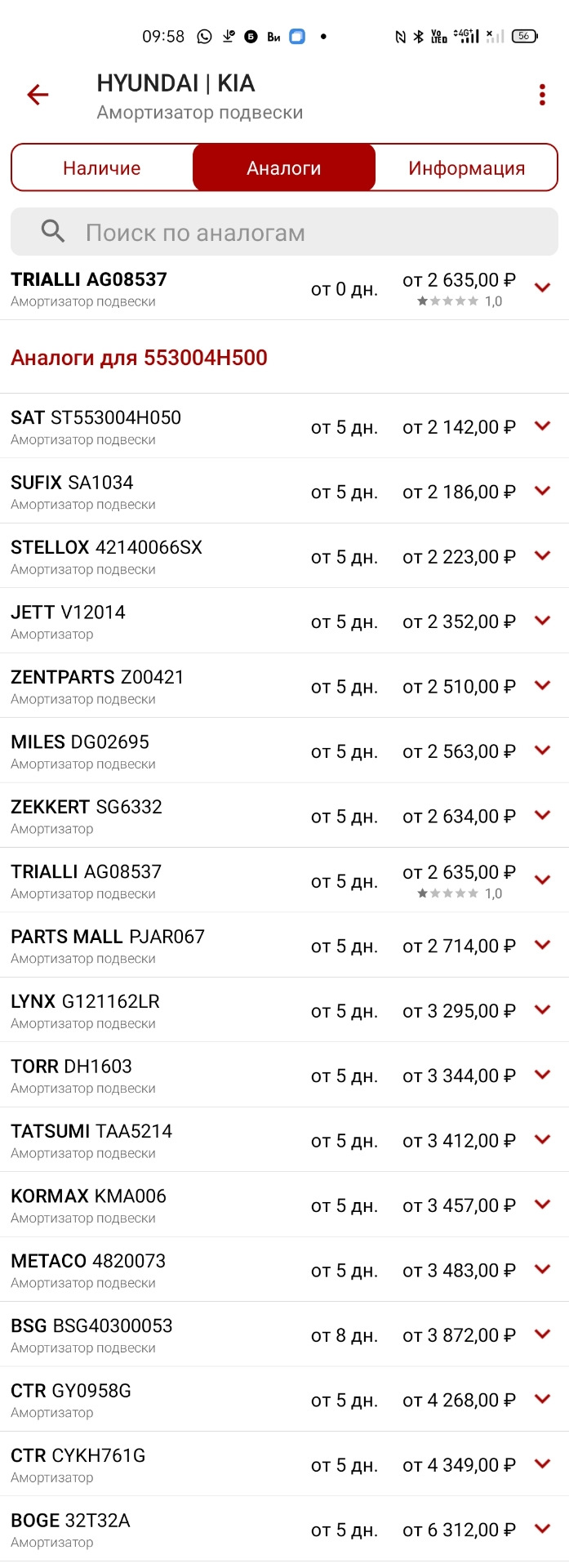Tap the red back arrow
This screenshot has height=1568, width=569.
38,95
